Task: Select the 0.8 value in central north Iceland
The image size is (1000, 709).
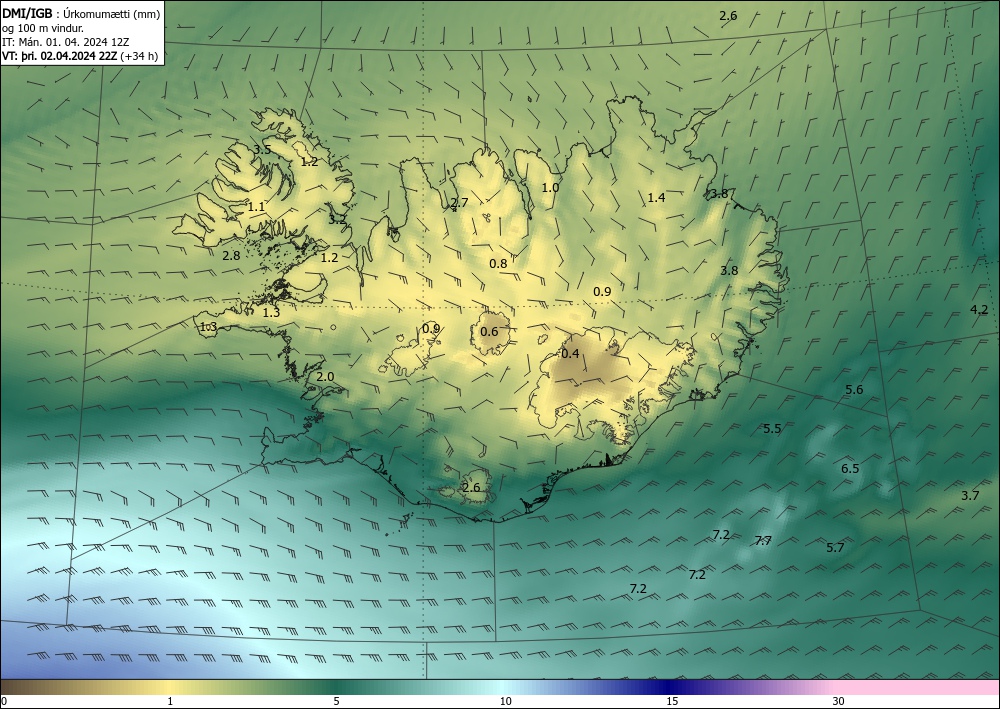Action: point(498,263)
